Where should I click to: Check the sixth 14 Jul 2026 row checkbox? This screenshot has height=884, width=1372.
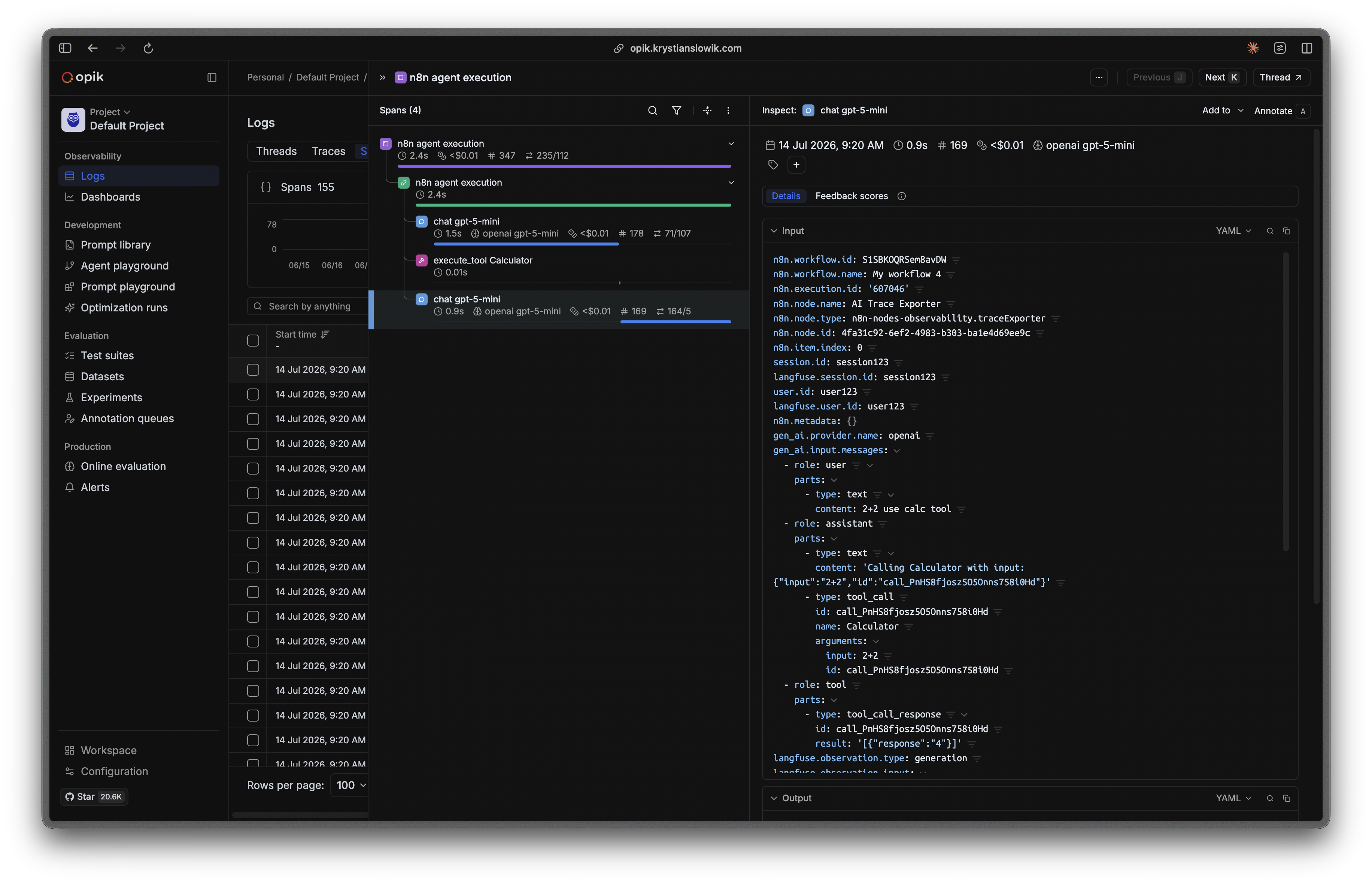pyautogui.click(x=253, y=493)
